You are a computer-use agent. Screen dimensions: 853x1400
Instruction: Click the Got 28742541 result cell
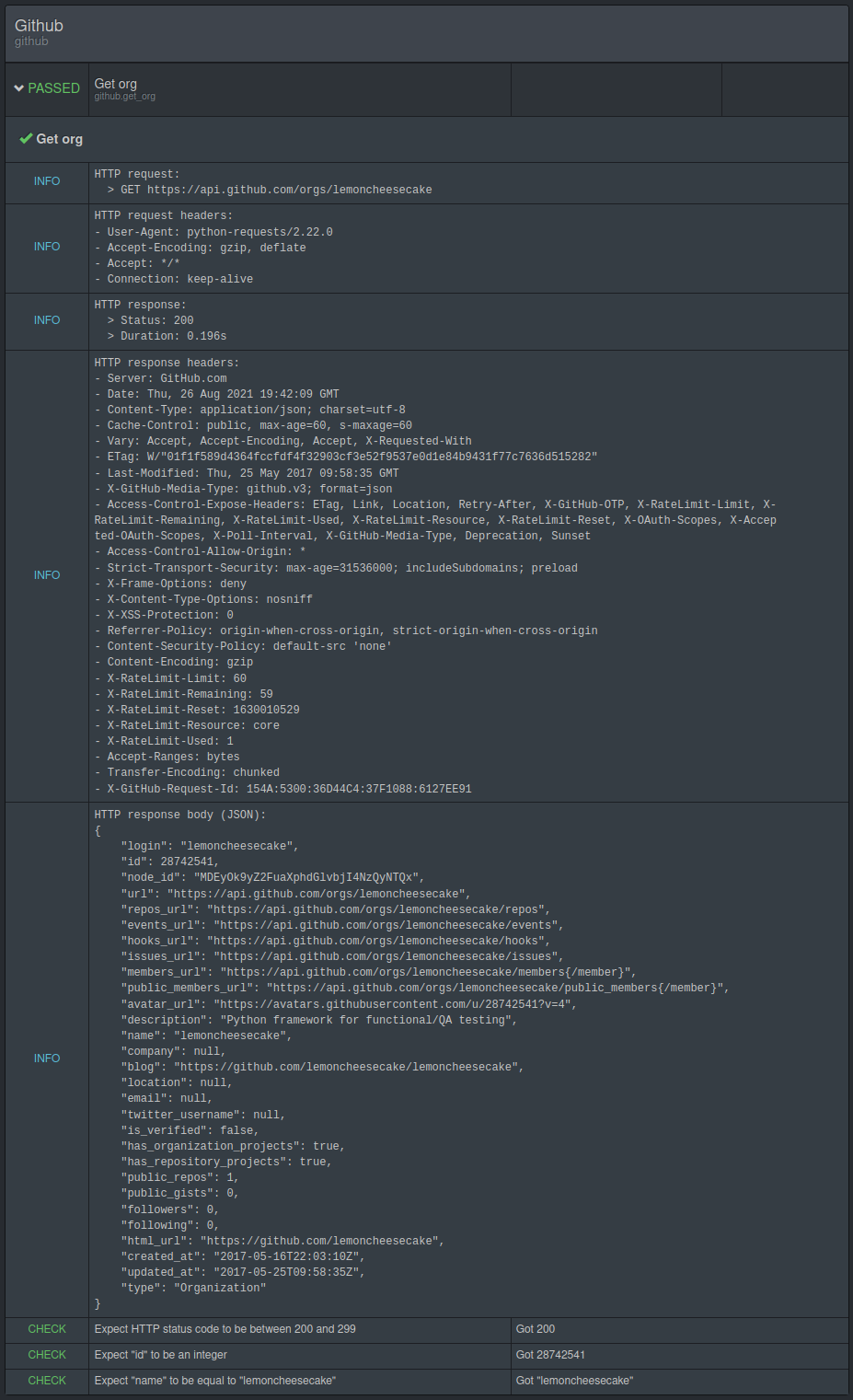coord(679,1355)
